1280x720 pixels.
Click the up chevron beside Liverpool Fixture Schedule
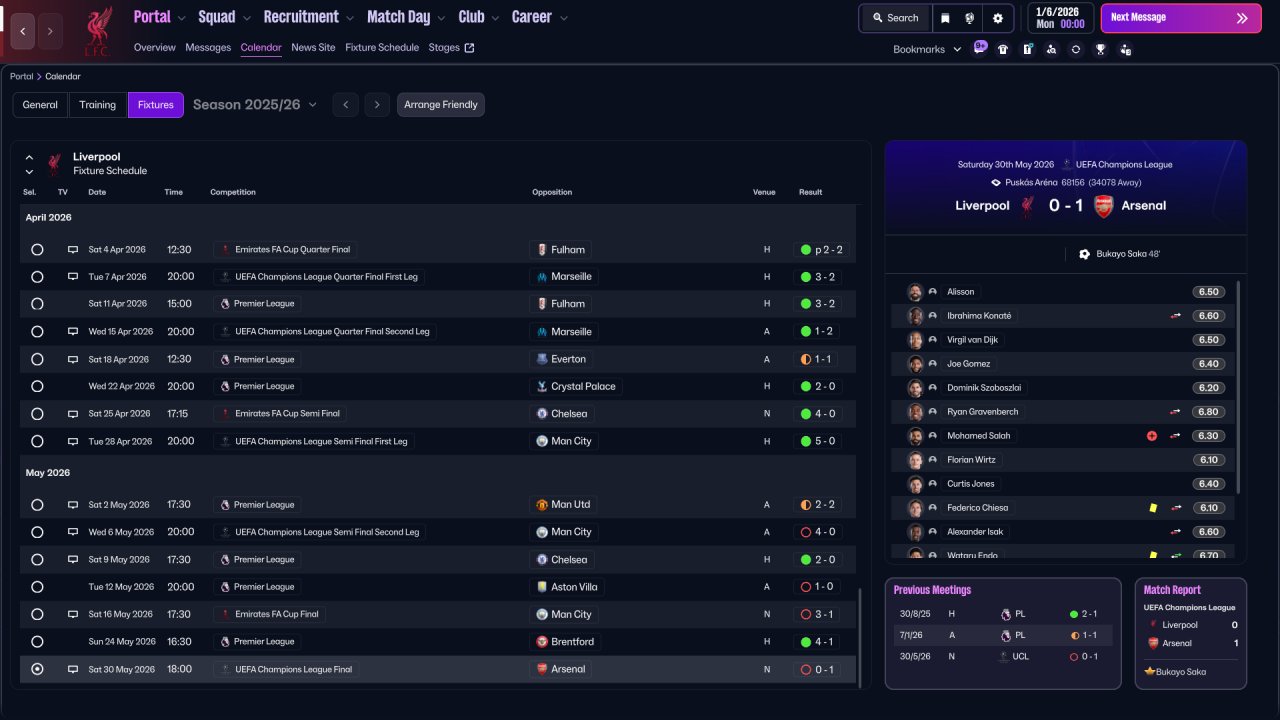[29, 157]
